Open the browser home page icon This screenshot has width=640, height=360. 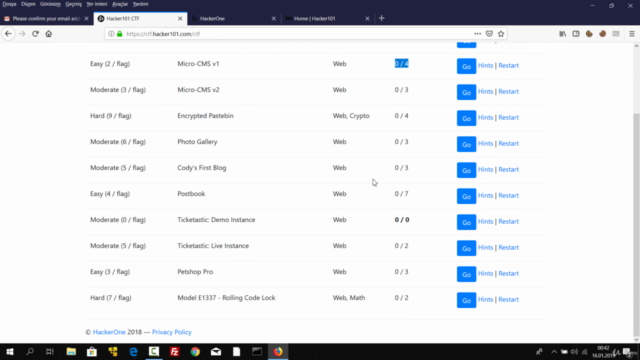pyautogui.click(x=49, y=34)
